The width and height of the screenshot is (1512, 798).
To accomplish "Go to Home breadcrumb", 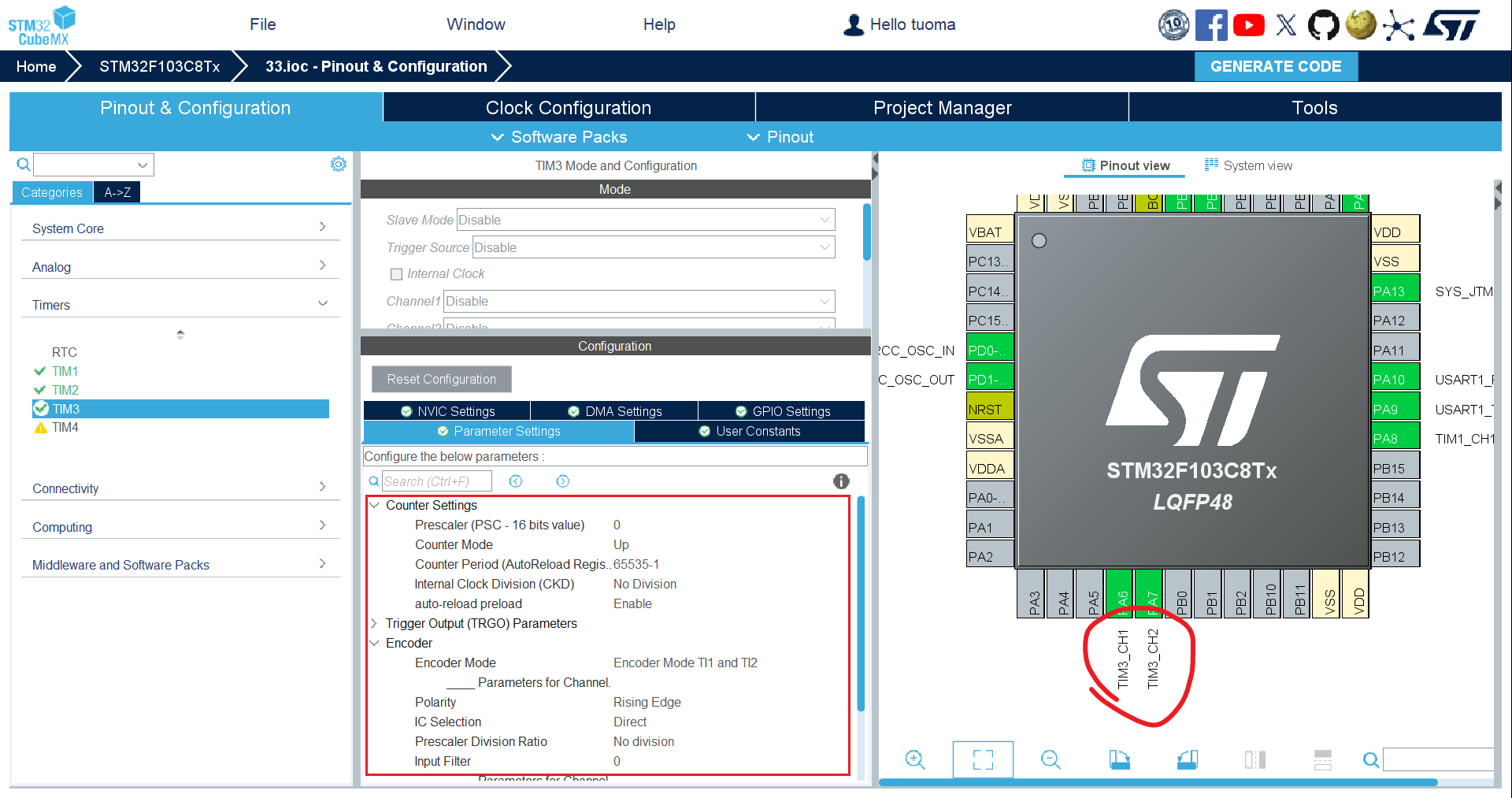I will [x=36, y=66].
